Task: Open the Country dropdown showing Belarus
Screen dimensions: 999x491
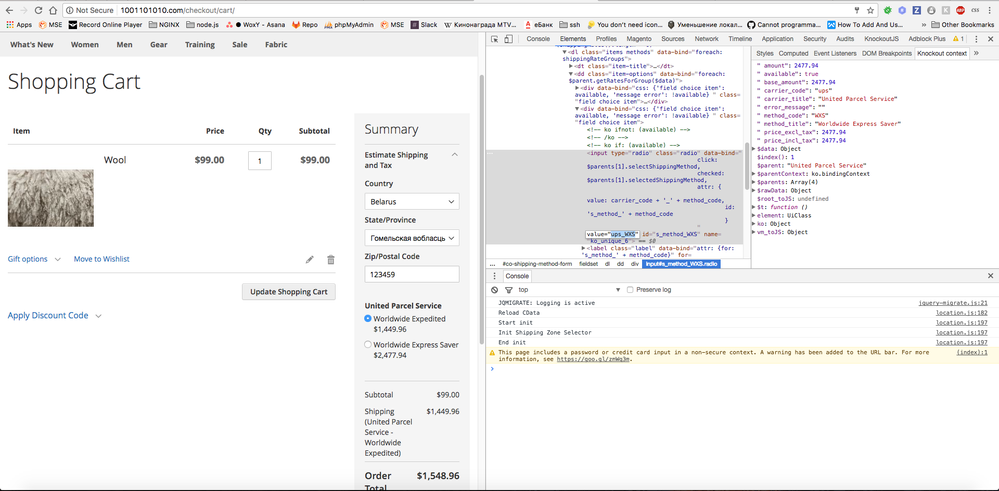Action: point(411,202)
